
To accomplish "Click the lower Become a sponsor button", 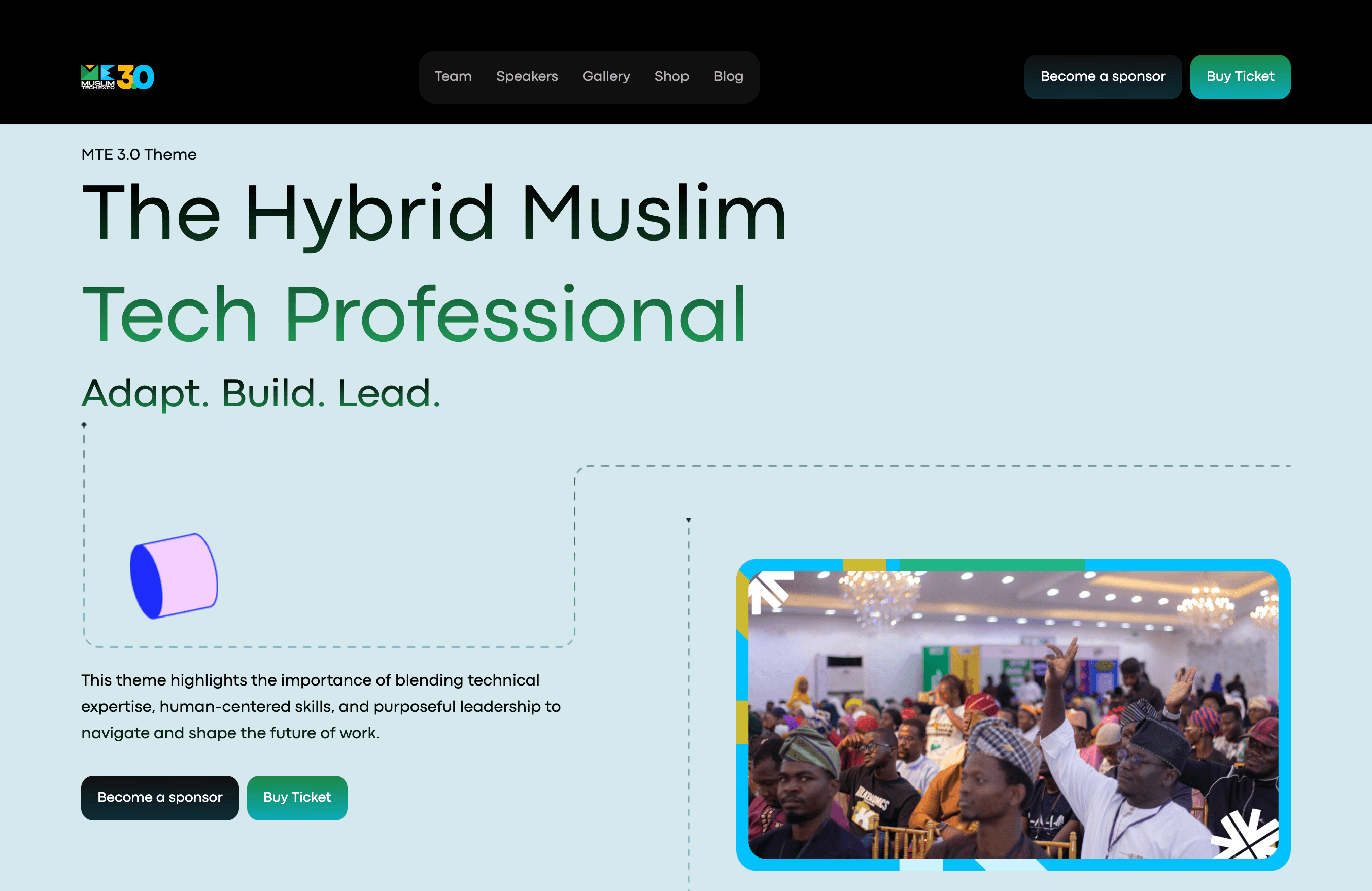I will [160, 797].
